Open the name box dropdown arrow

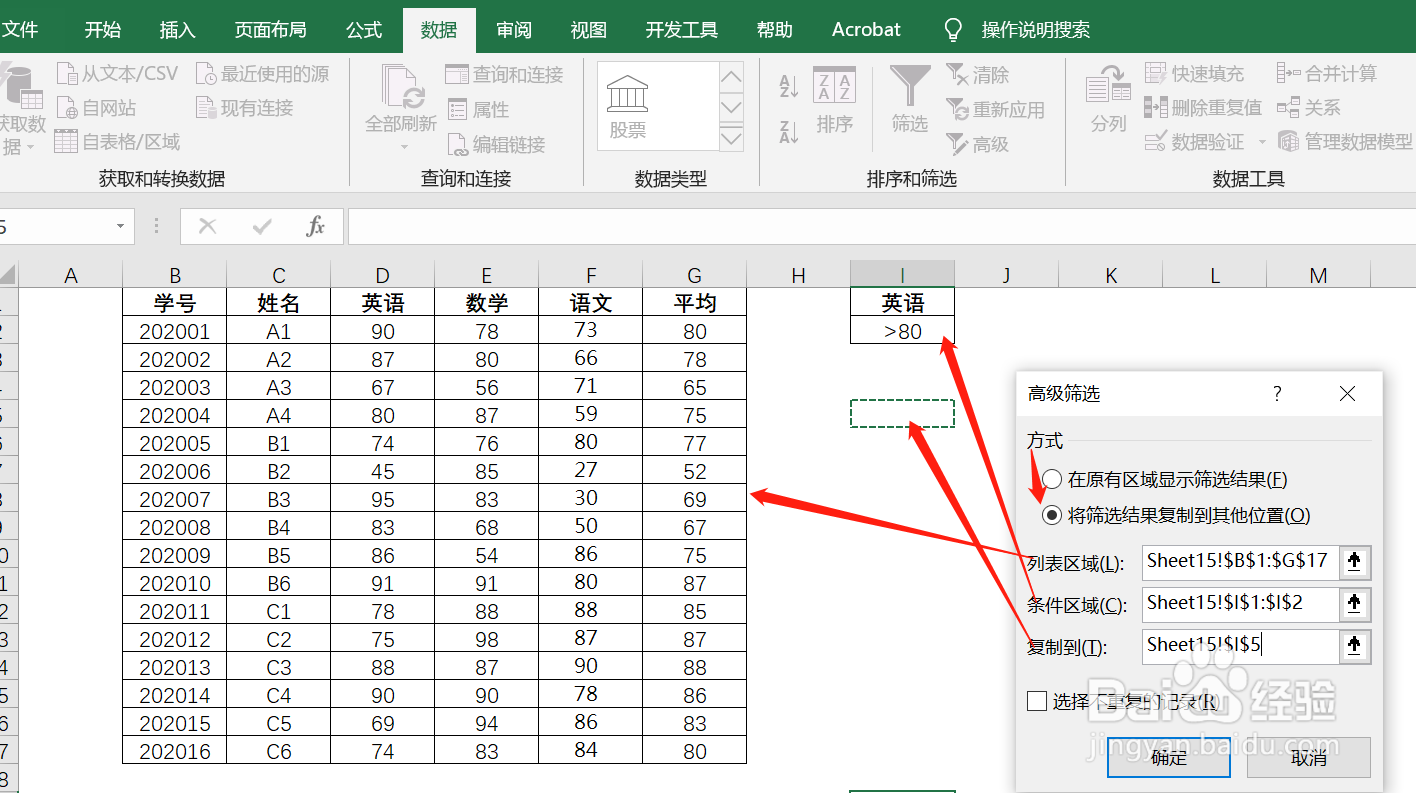(121, 227)
